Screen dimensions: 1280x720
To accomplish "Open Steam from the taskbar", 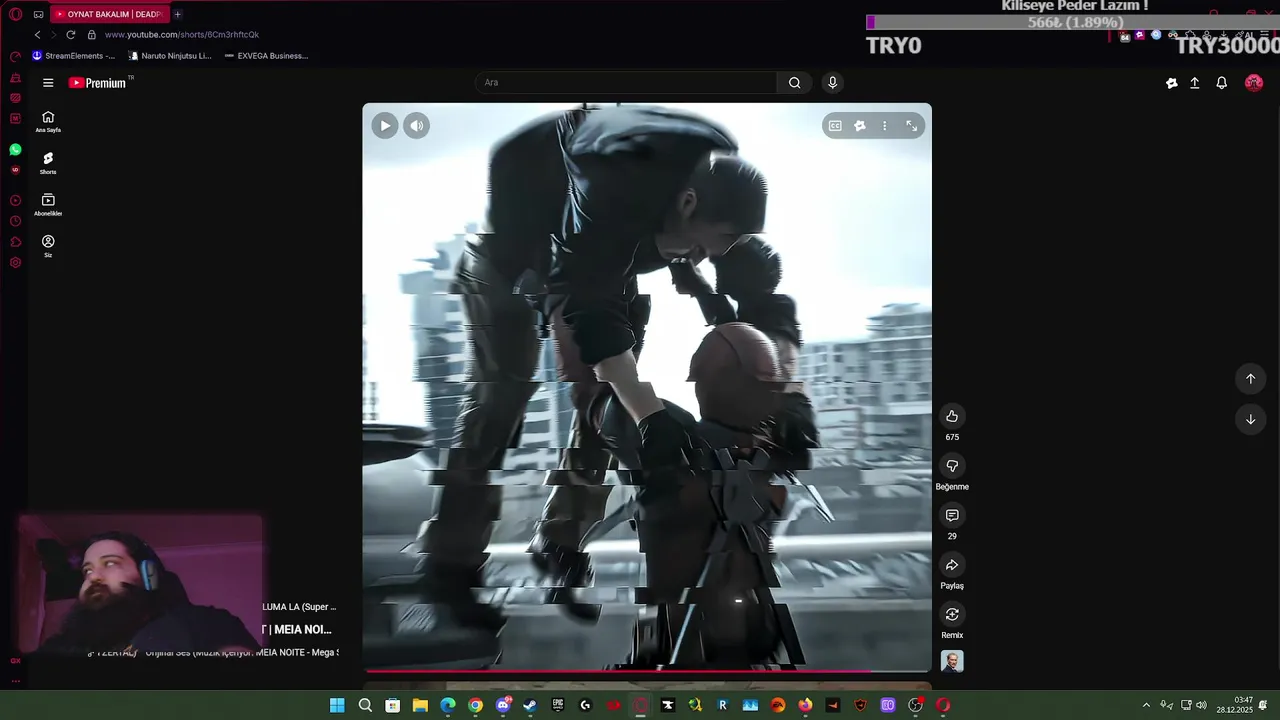I will (x=530, y=705).
